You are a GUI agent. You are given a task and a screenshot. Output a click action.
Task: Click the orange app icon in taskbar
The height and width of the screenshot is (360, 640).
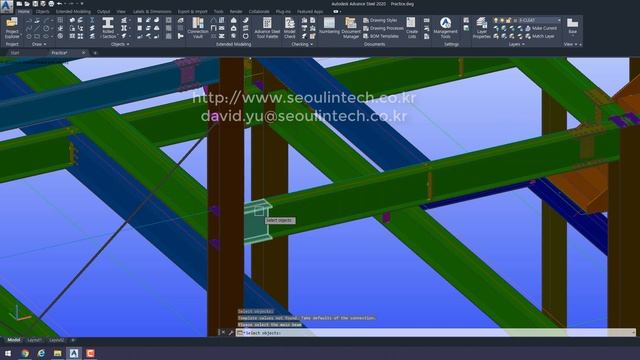pyautogui.click(x=90, y=353)
